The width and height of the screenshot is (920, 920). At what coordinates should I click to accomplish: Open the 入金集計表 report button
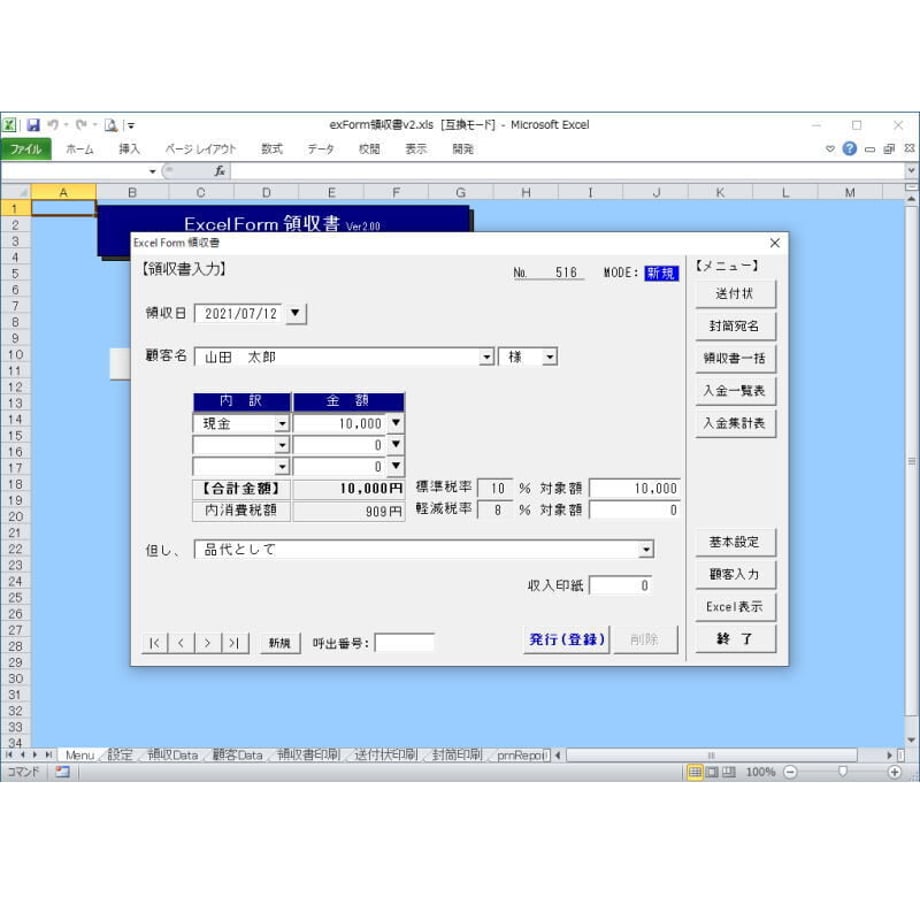click(736, 423)
